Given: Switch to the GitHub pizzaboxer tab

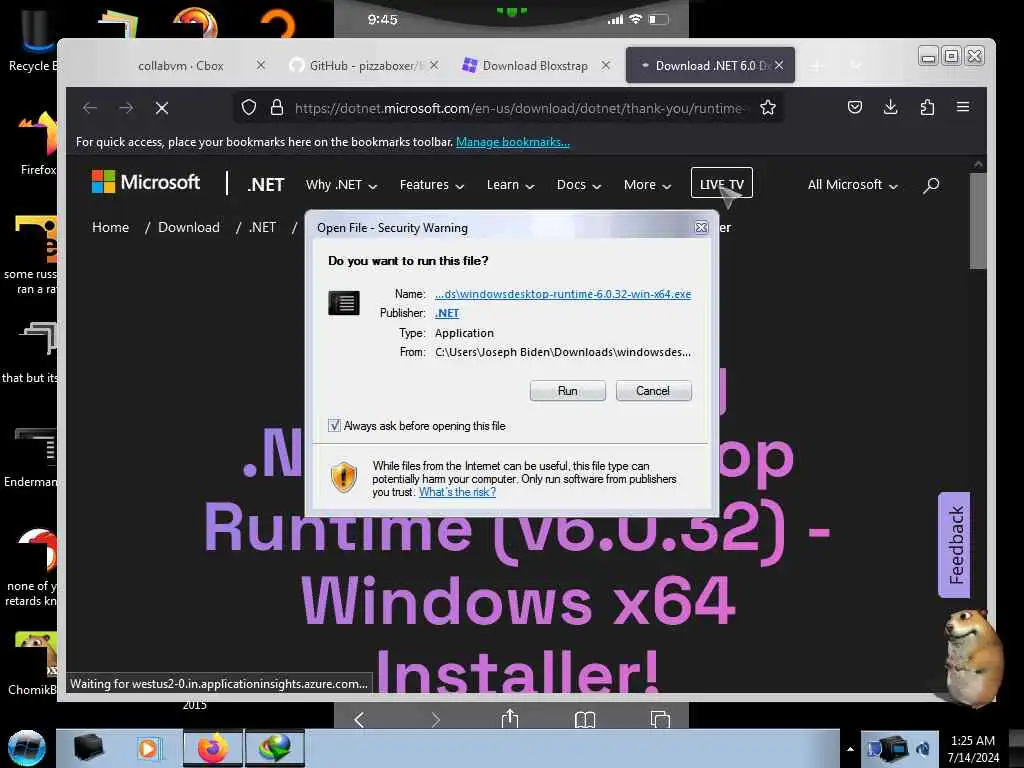Looking at the screenshot, I should click(x=363, y=65).
